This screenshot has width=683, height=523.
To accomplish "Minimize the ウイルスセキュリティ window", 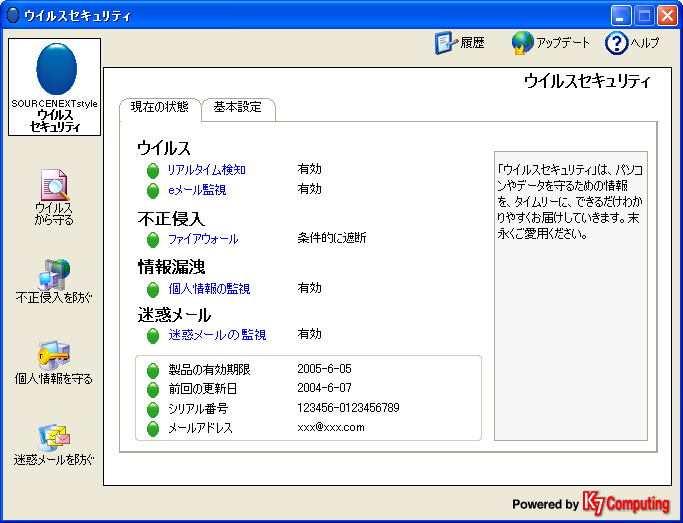I will click(621, 16).
